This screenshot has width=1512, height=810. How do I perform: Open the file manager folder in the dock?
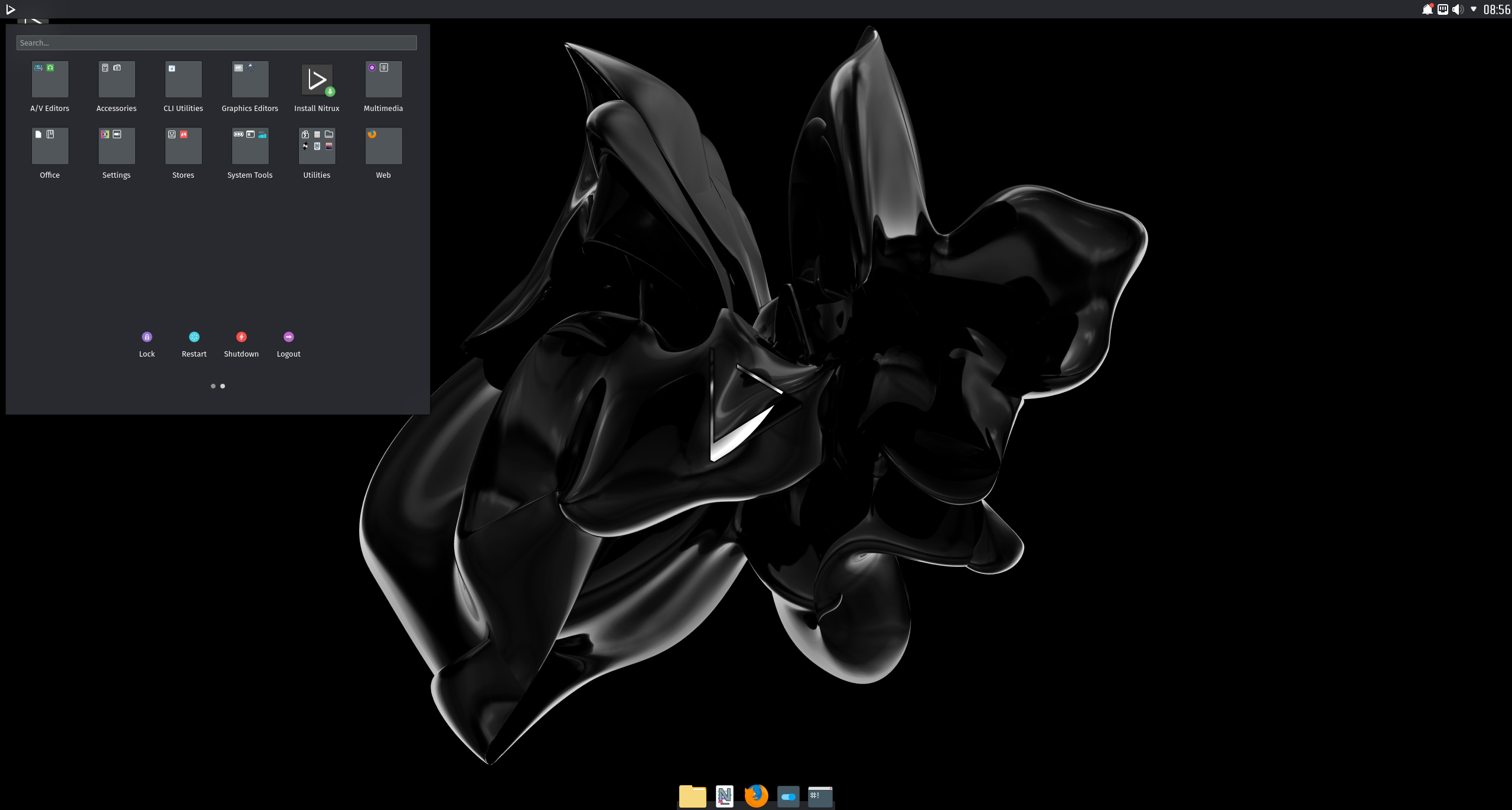point(693,796)
